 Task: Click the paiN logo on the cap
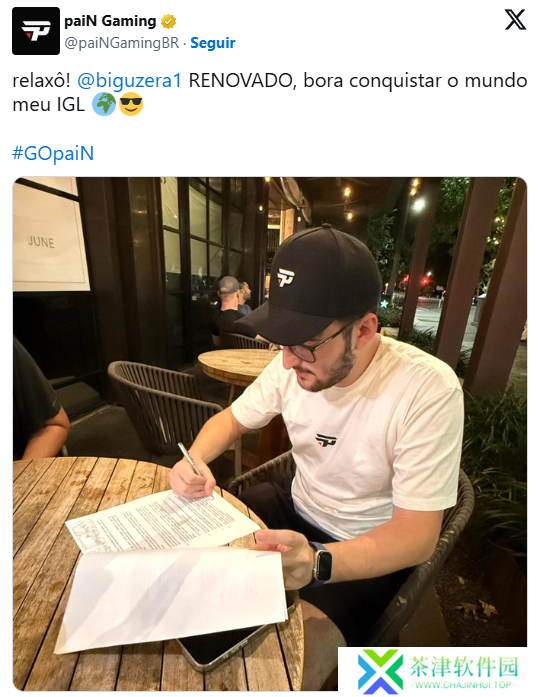click(x=286, y=277)
